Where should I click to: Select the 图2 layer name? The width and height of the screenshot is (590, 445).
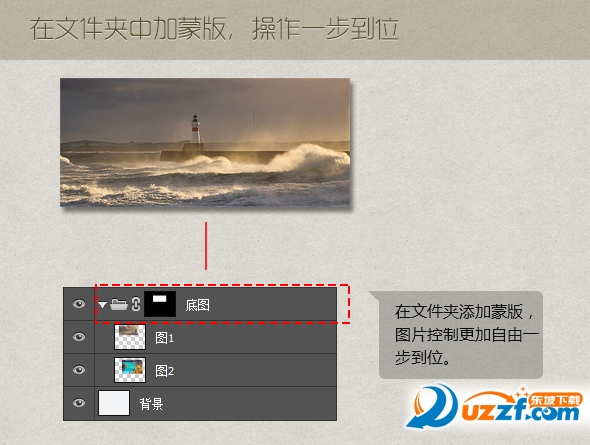click(164, 371)
